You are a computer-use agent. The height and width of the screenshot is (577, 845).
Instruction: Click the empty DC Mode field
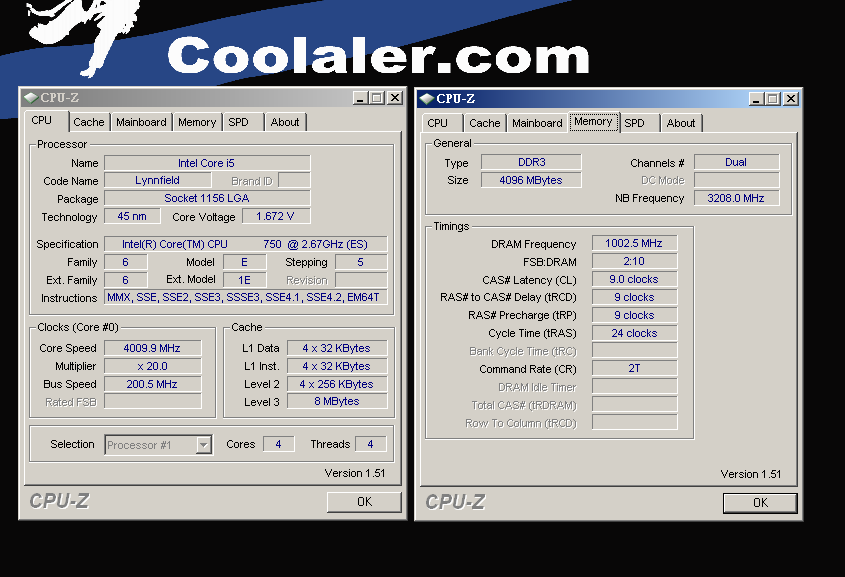(737, 180)
